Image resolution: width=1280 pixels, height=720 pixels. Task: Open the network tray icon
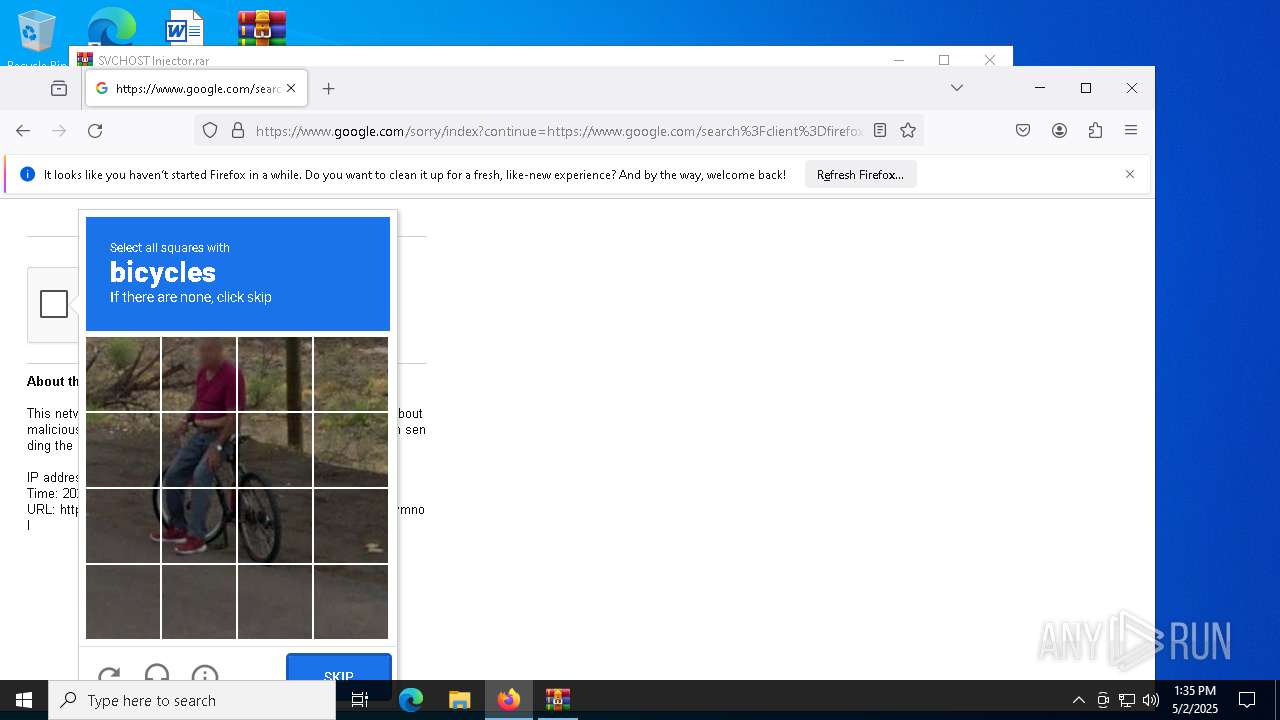point(1127,700)
